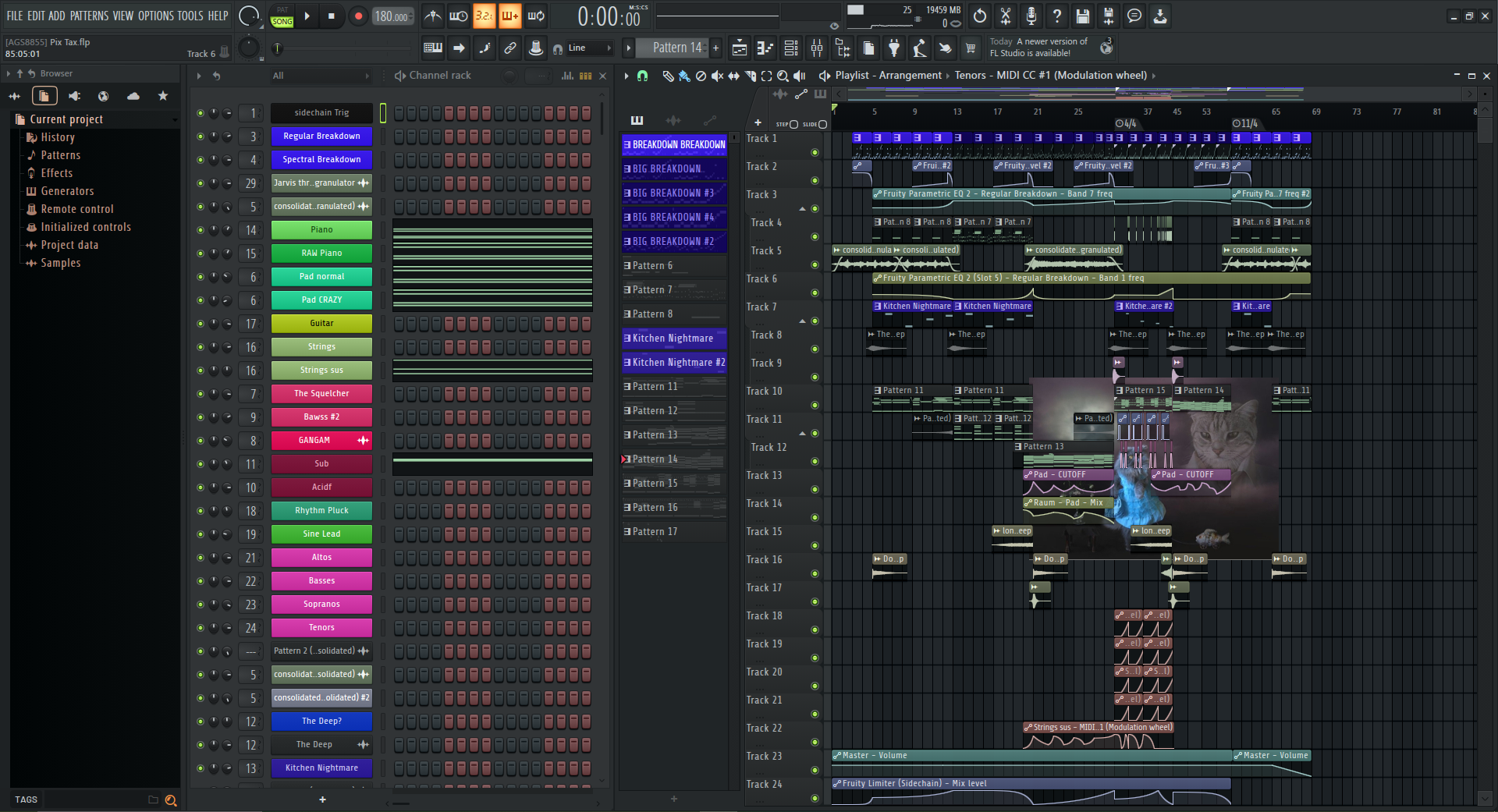Select the playlist Zoom tool
Viewport: 1498px width, 812px height.
783,76
